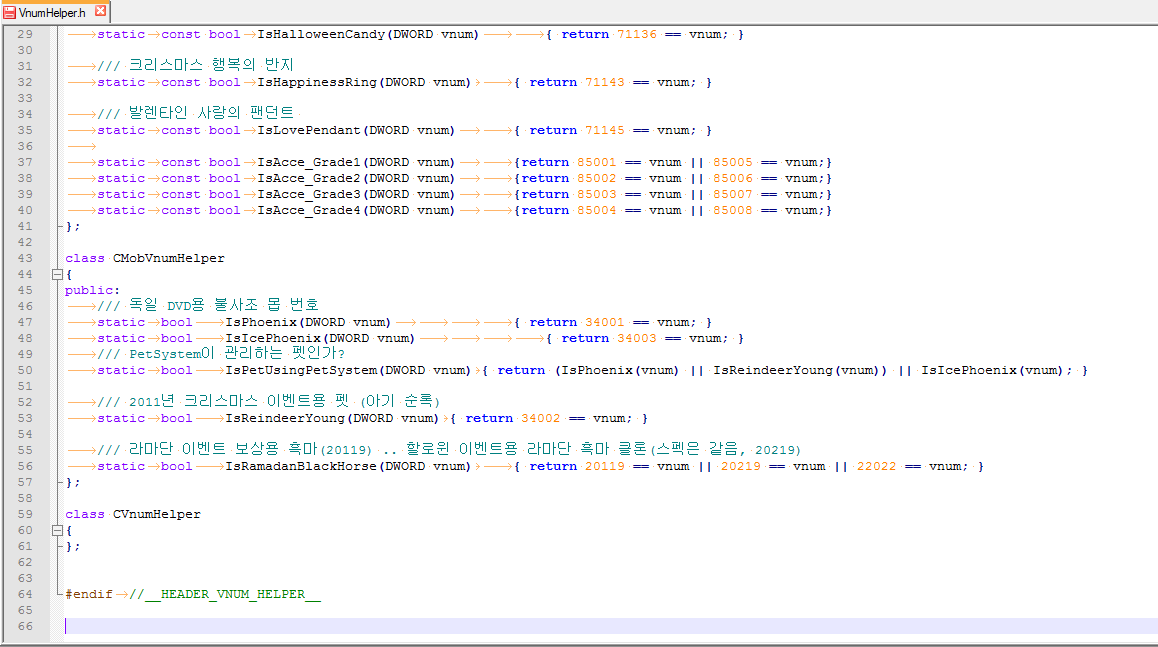Viewport: 1158px width, 647px height.
Task: Click on IsPhoenix function definition name
Action: pyautogui.click(x=261, y=322)
